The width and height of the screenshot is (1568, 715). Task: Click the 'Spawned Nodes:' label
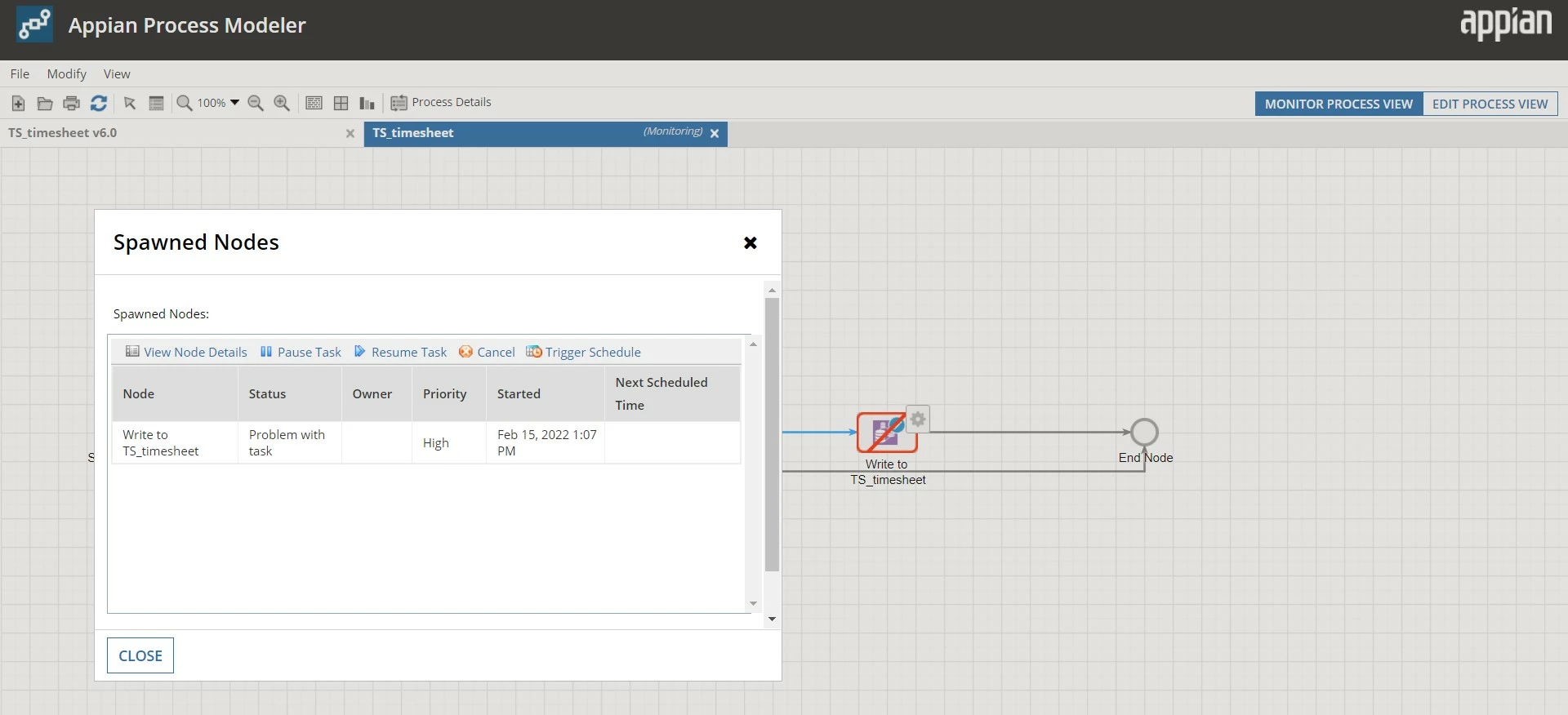(x=161, y=313)
